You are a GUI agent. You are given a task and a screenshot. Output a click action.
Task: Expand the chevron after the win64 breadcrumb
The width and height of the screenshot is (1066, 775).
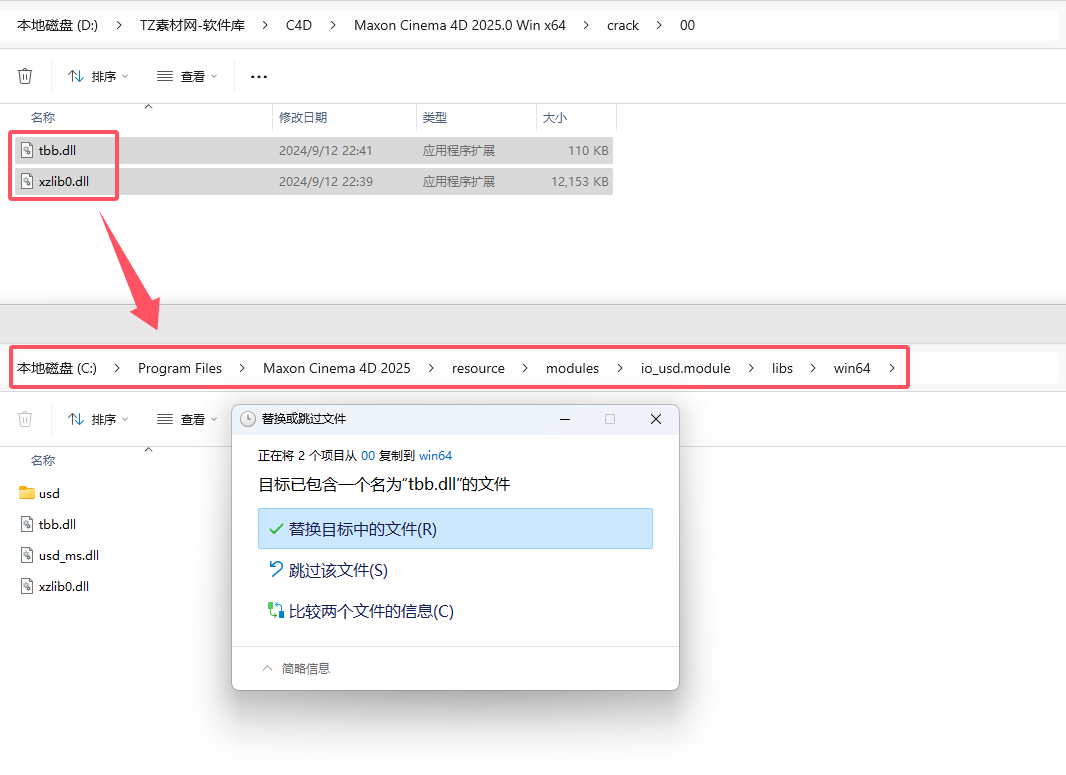[x=892, y=368]
